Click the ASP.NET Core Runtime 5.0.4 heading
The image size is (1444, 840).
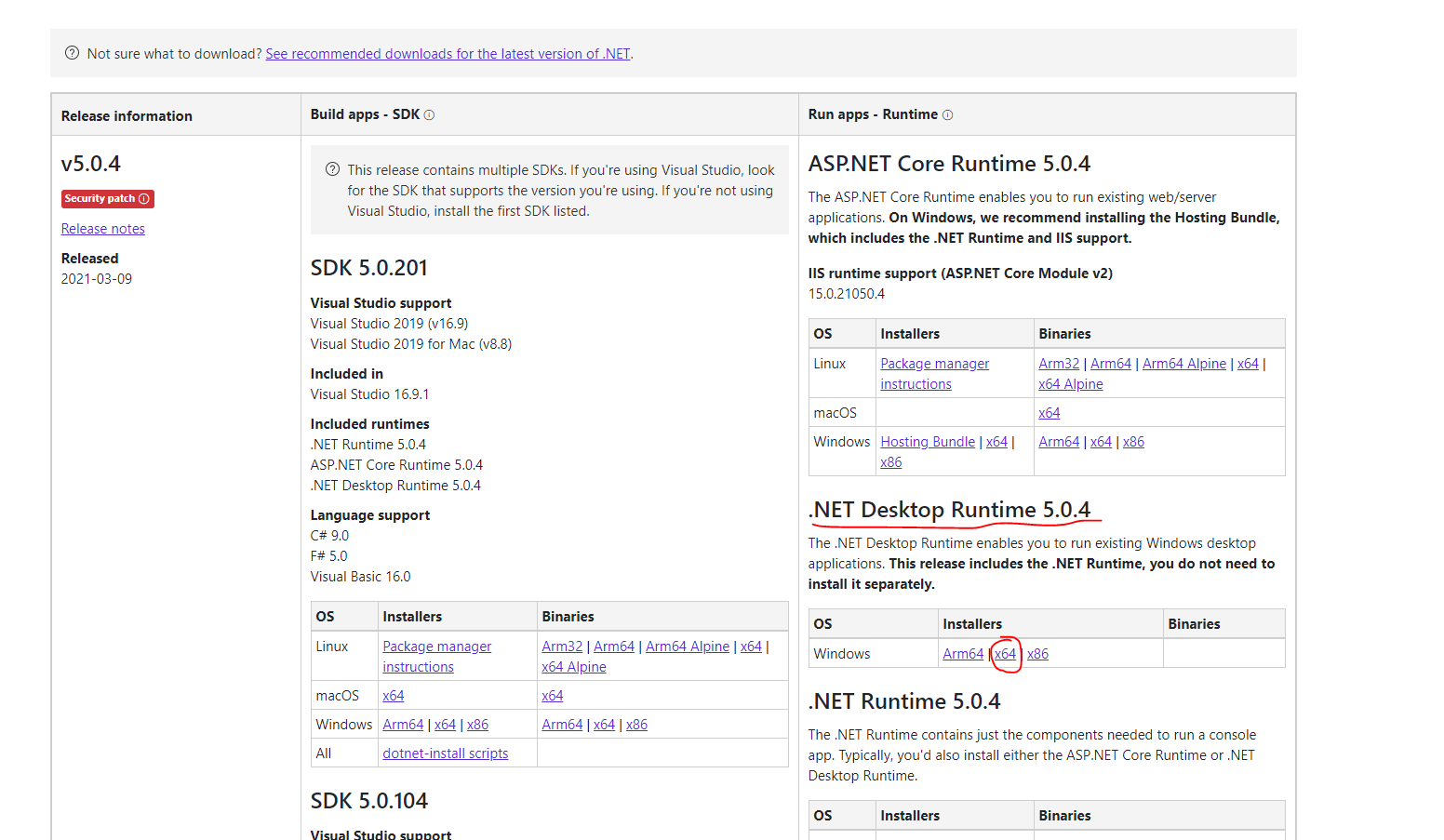pyautogui.click(x=949, y=164)
